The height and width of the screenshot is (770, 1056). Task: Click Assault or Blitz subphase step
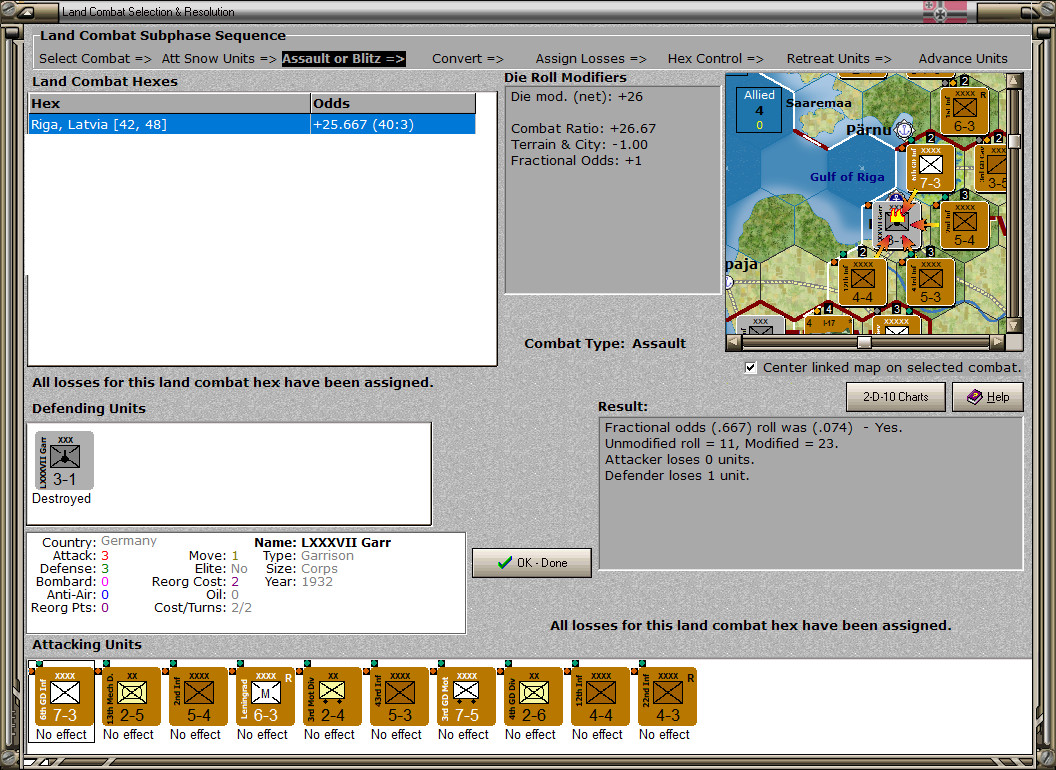(343, 59)
